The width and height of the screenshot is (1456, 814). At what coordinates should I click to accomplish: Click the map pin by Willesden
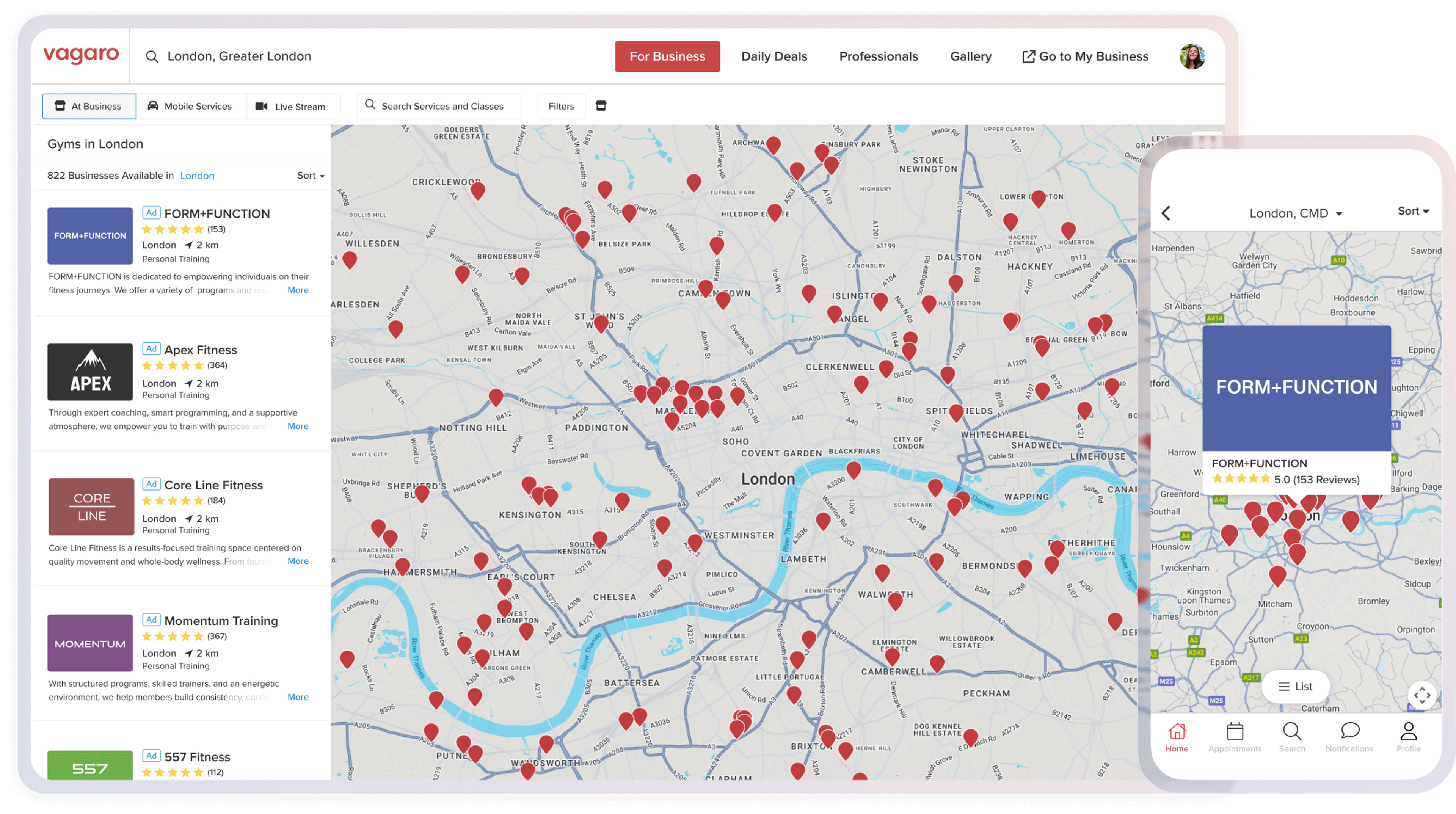(350, 260)
